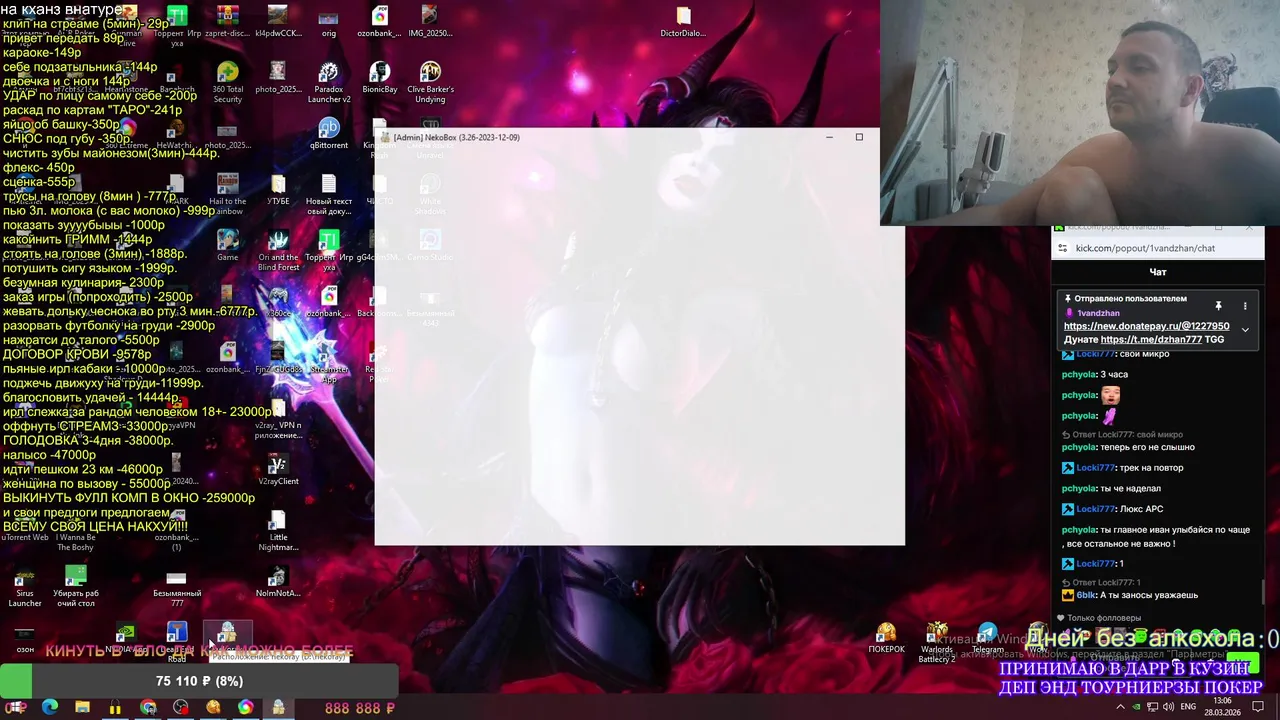Open Sirus Launcher desktop shortcut
Screen dimensions: 1280x720
point(25,586)
